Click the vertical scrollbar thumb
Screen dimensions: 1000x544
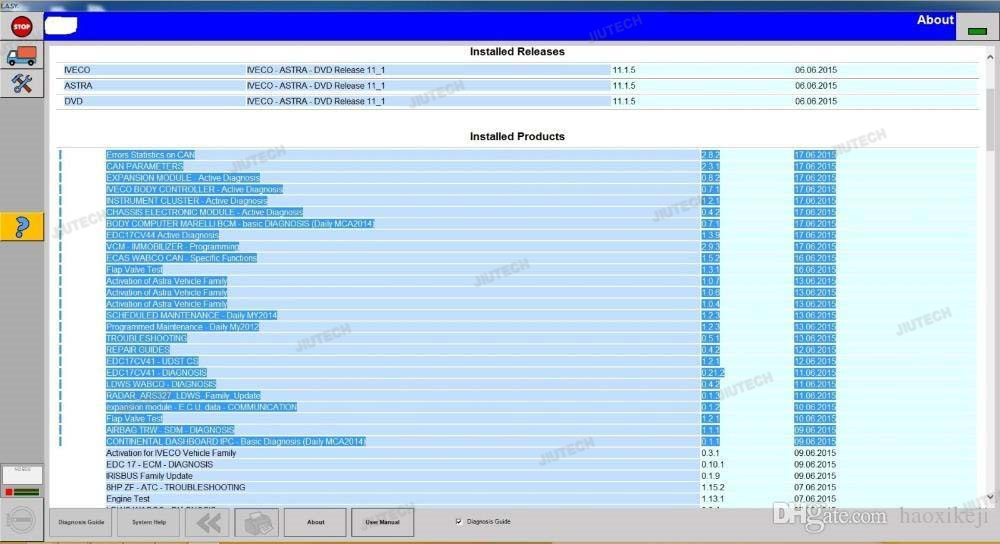[x=990, y=118]
